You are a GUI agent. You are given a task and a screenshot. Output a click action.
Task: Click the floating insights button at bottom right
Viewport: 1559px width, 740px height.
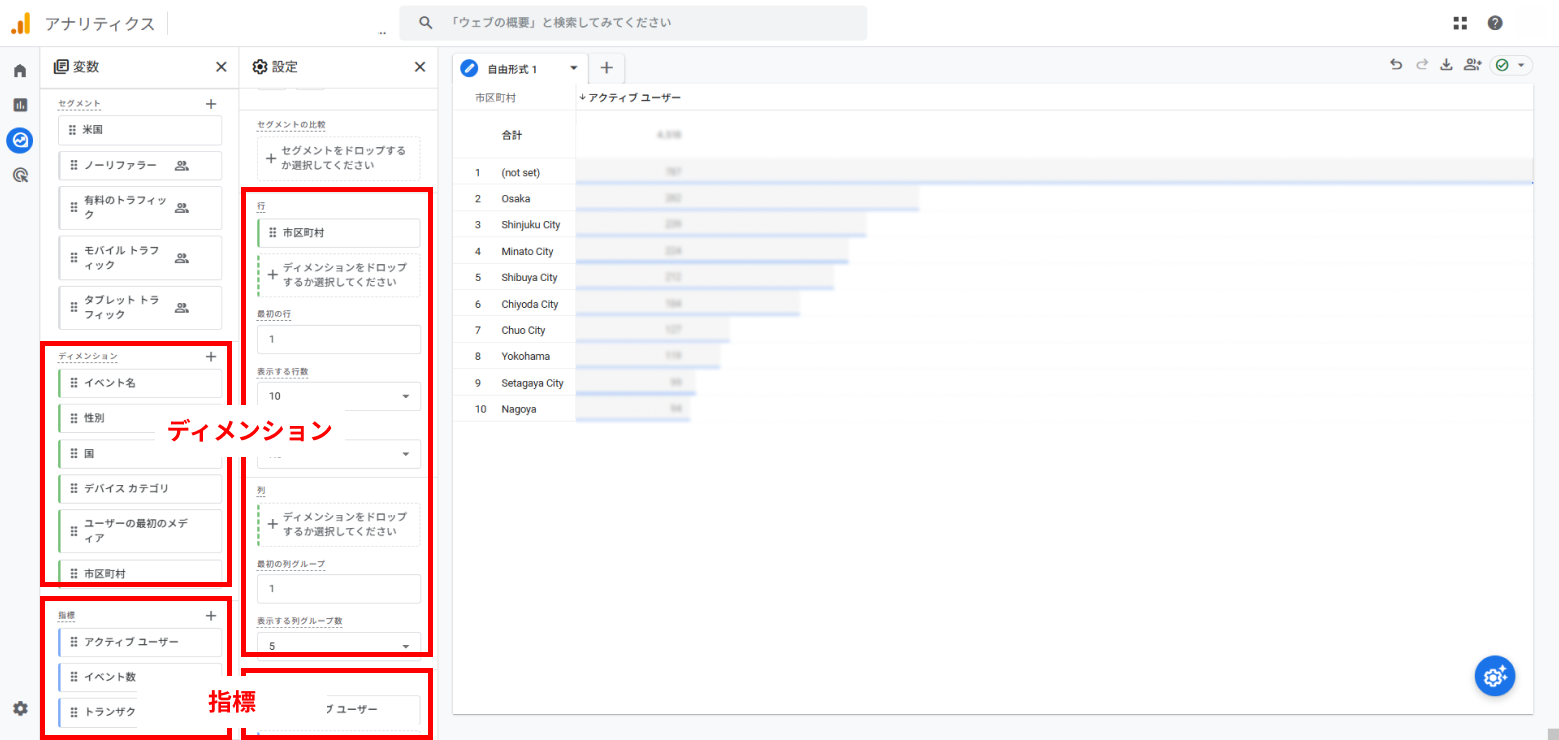click(x=1495, y=676)
